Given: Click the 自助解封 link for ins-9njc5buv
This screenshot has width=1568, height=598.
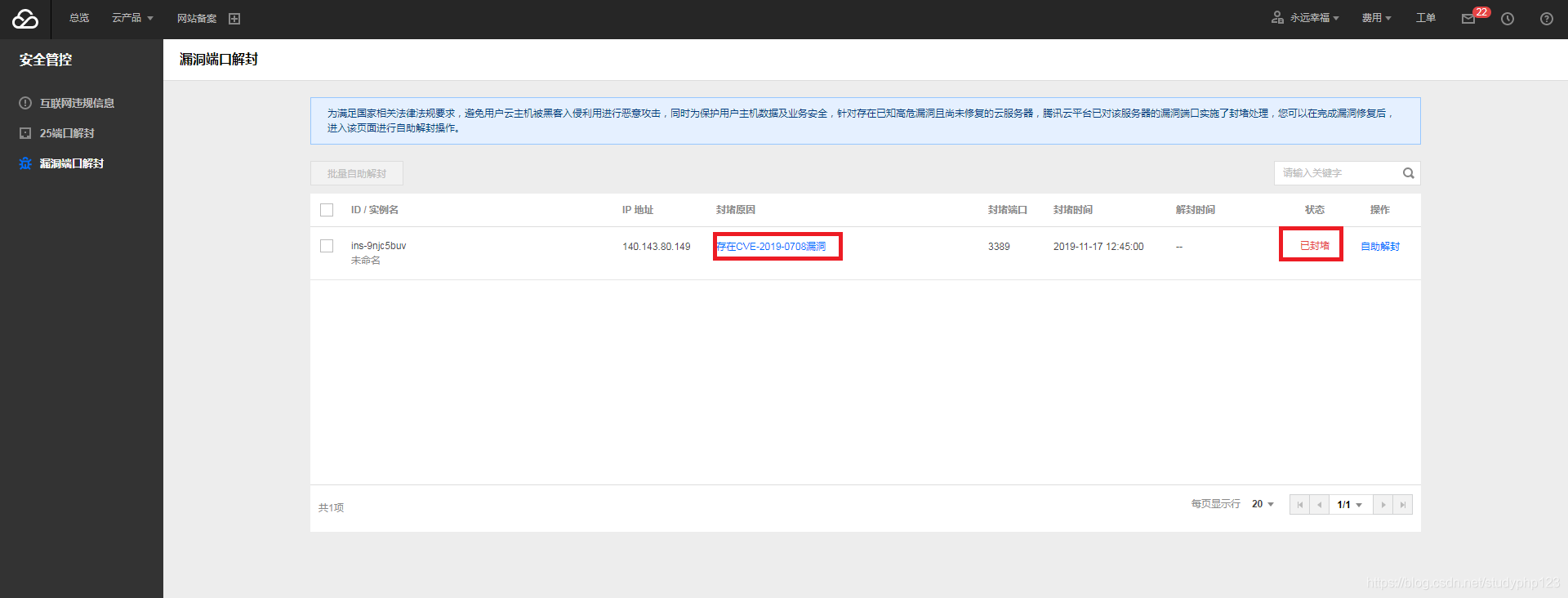Looking at the screenshot, I should point(1380,247).
